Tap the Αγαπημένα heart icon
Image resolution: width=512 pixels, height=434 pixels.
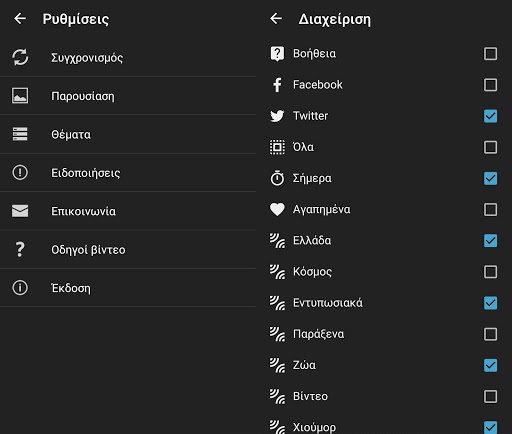tap(277, 209)
